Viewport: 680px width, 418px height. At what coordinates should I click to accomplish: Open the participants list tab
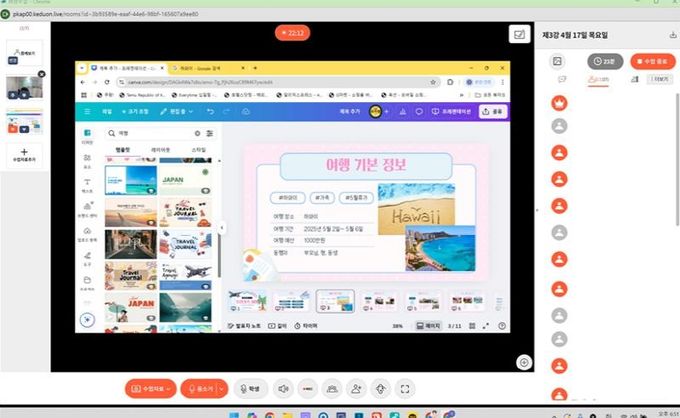[598, 79]
